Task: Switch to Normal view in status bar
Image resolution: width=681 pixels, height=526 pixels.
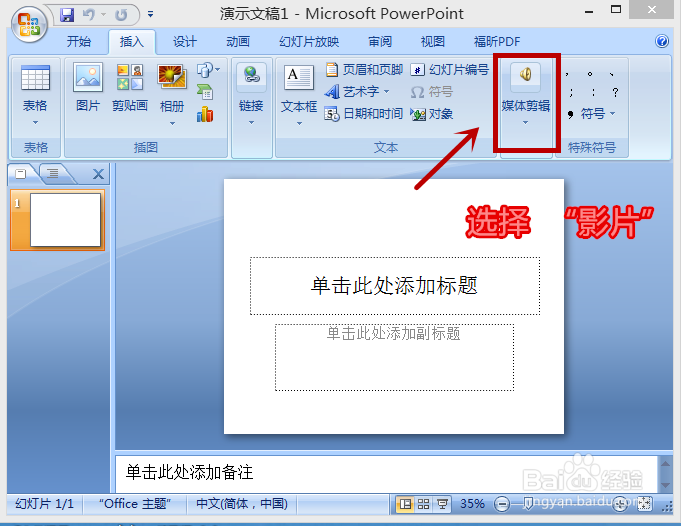Action: point(405,504)
